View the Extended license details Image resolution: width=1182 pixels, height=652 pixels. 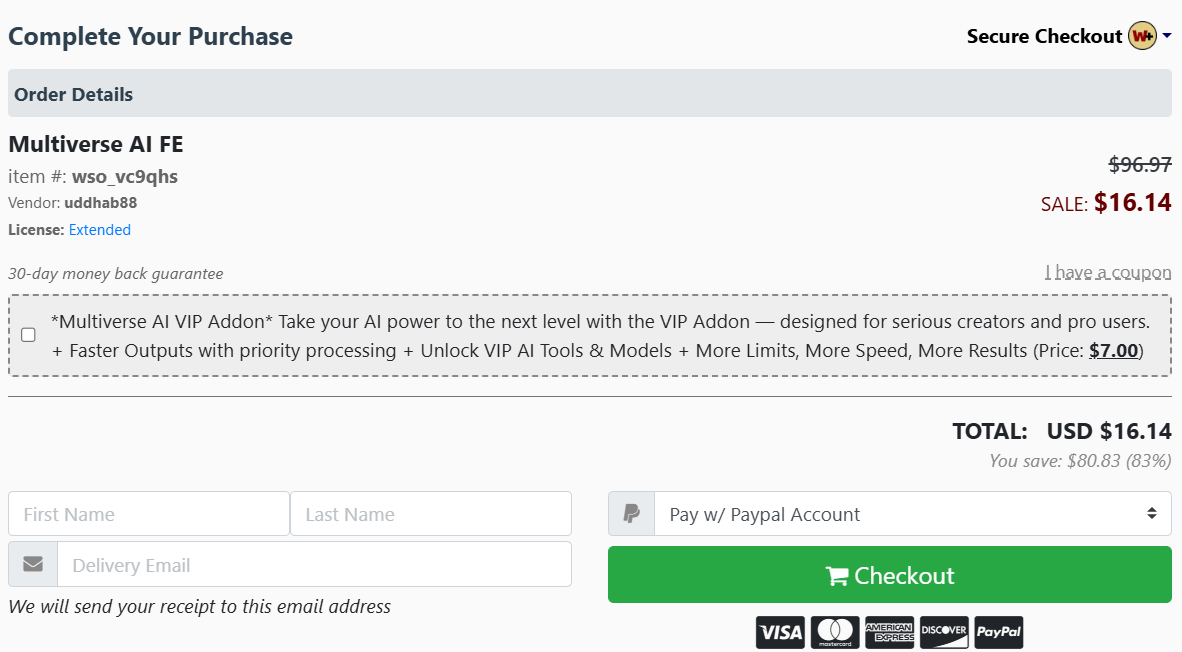[99, 229]
